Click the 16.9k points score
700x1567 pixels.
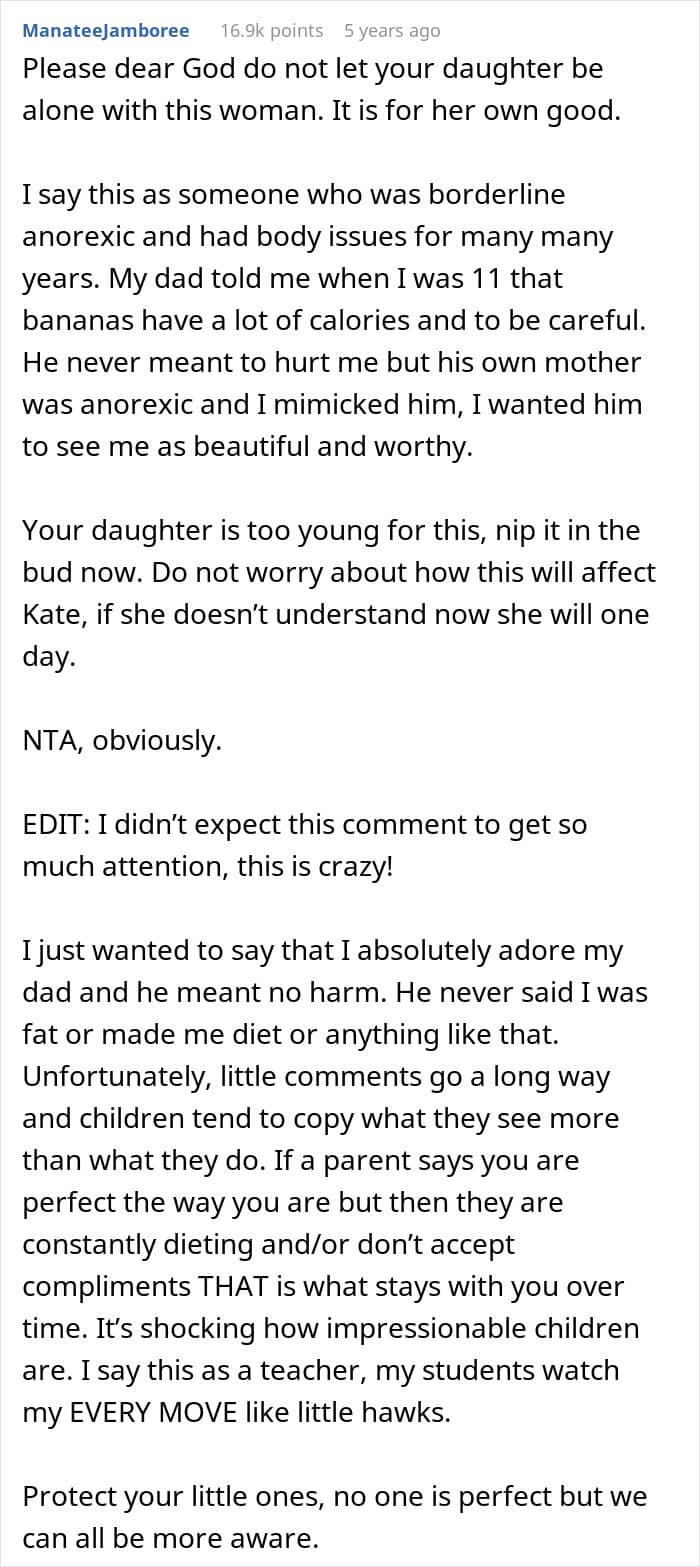(271, 31)
